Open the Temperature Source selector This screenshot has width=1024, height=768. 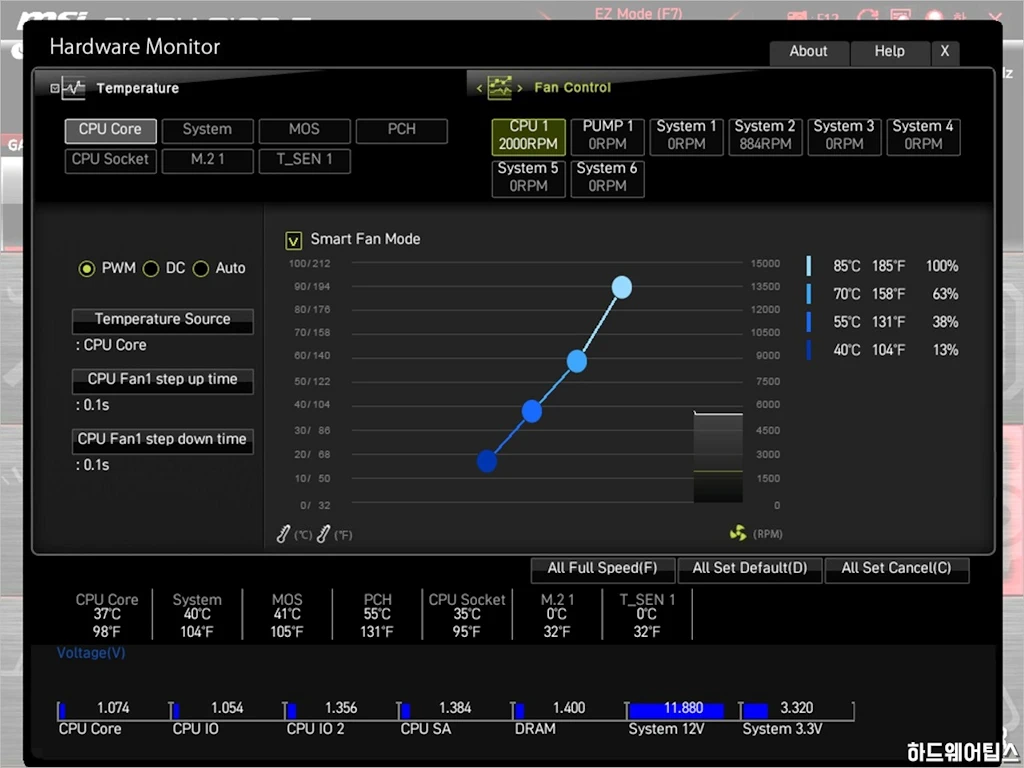[x=163, y=321]
